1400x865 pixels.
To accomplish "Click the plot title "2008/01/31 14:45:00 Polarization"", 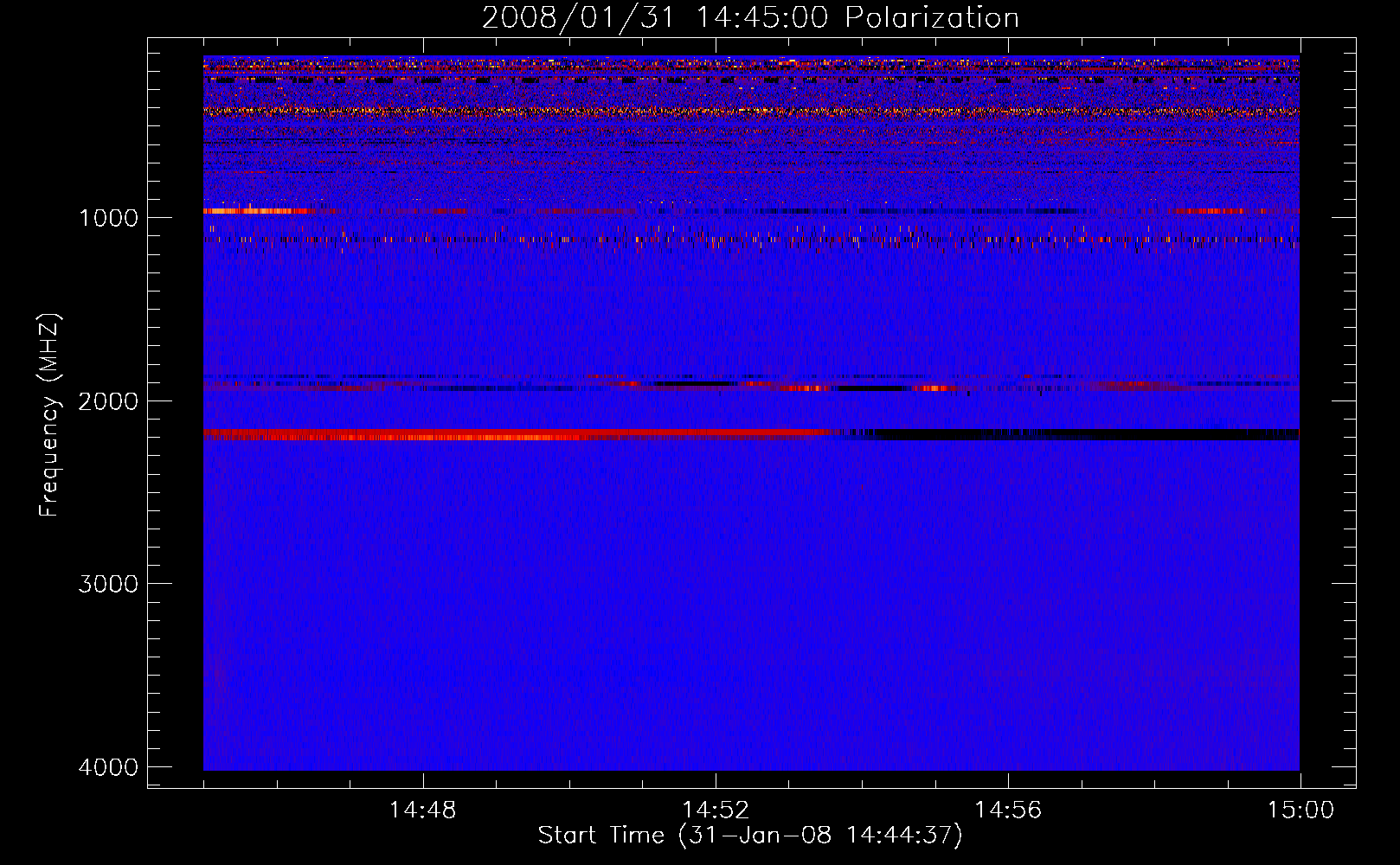I will click(x=750, y=17).
